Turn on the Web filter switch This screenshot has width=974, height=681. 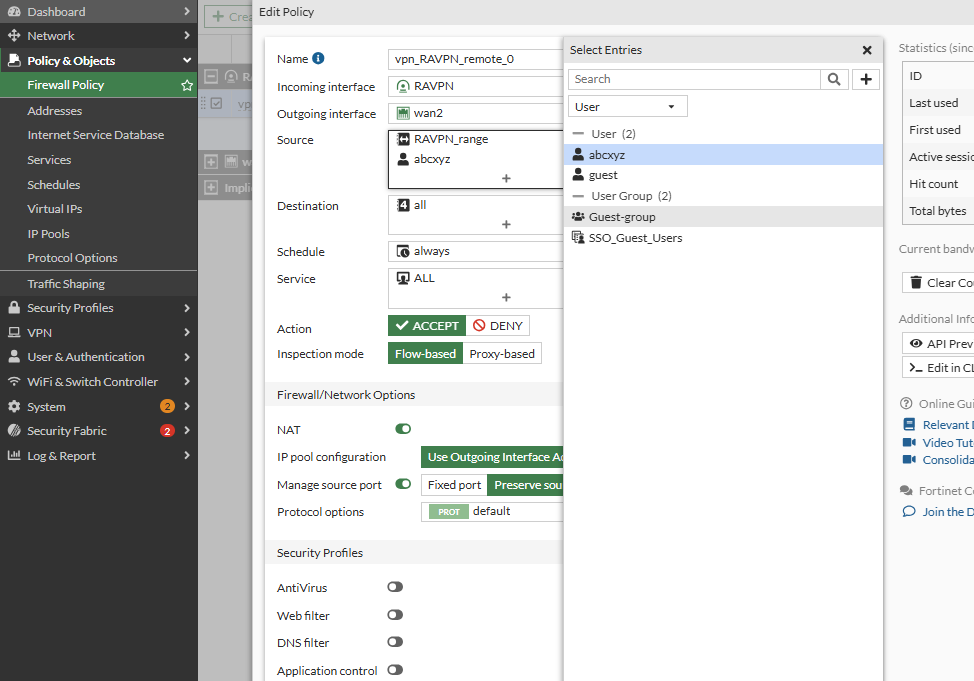395,615
